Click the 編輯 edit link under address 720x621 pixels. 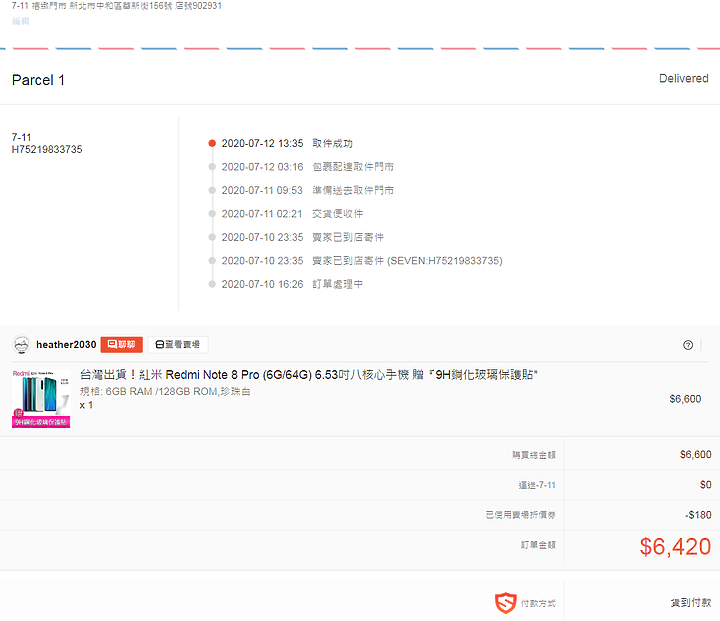click(20, 21)
